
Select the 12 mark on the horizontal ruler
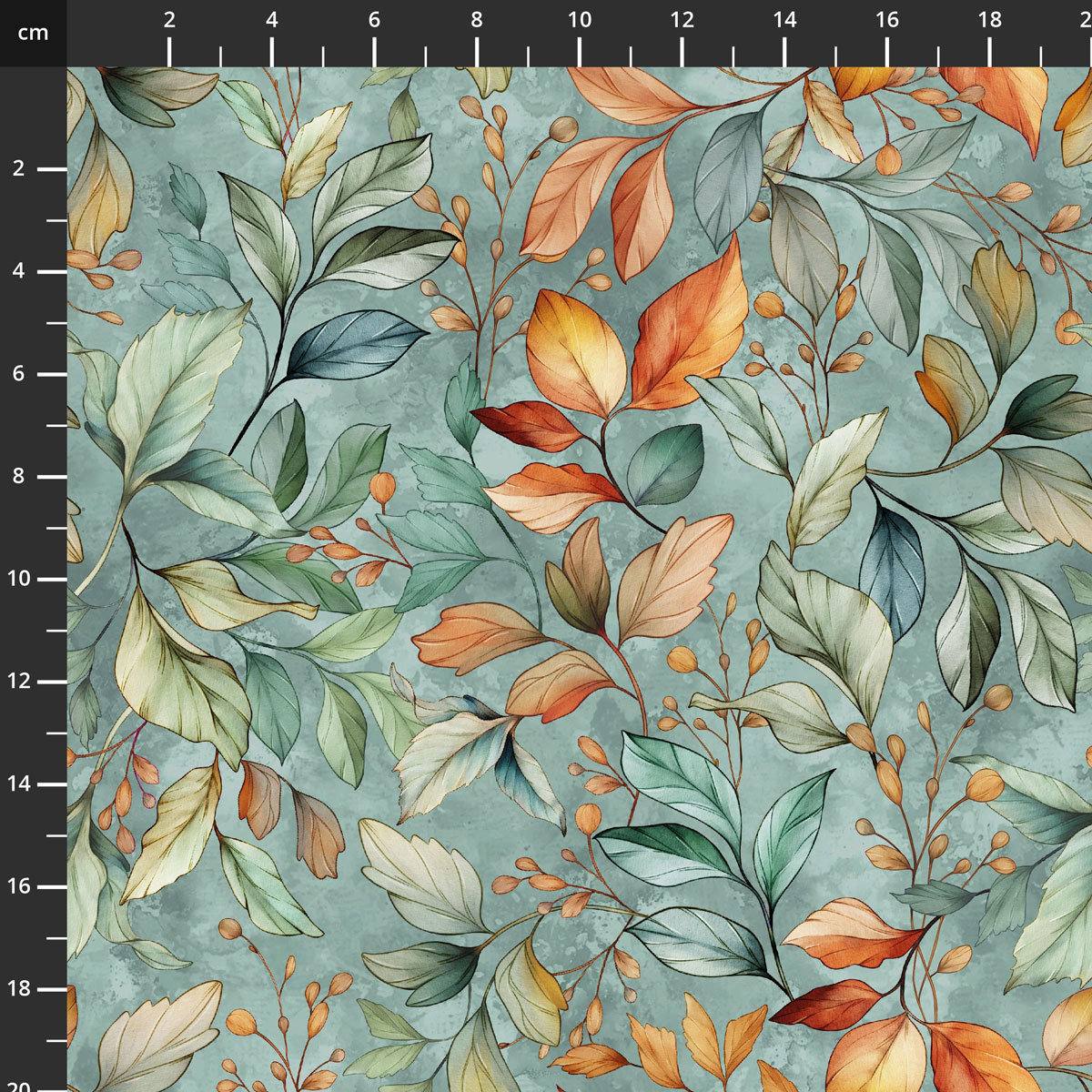tap(682, 20)
